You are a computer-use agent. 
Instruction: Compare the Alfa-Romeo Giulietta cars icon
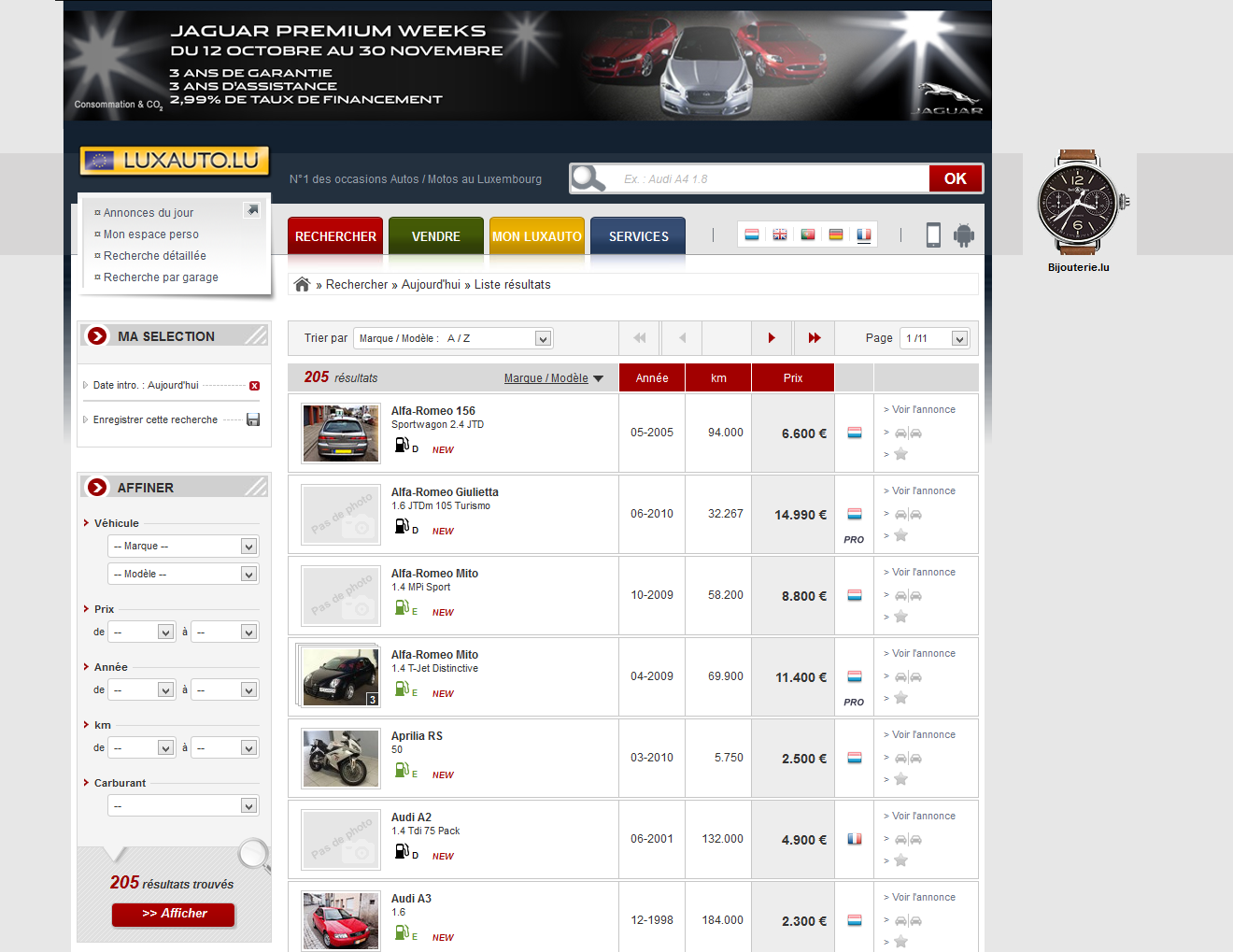point(908,515)
